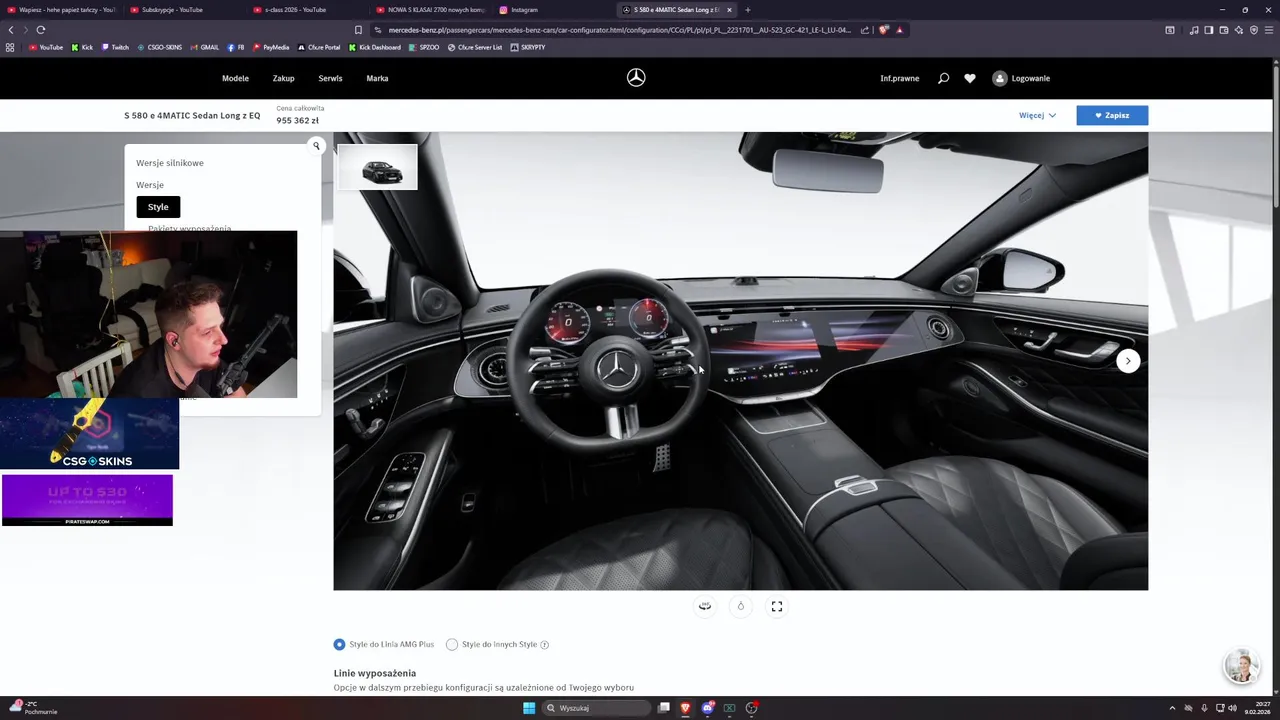Screen dimensions: 1280x720
Task: Open YouTube bookmark in bookmarks bar
Action: 46,47
